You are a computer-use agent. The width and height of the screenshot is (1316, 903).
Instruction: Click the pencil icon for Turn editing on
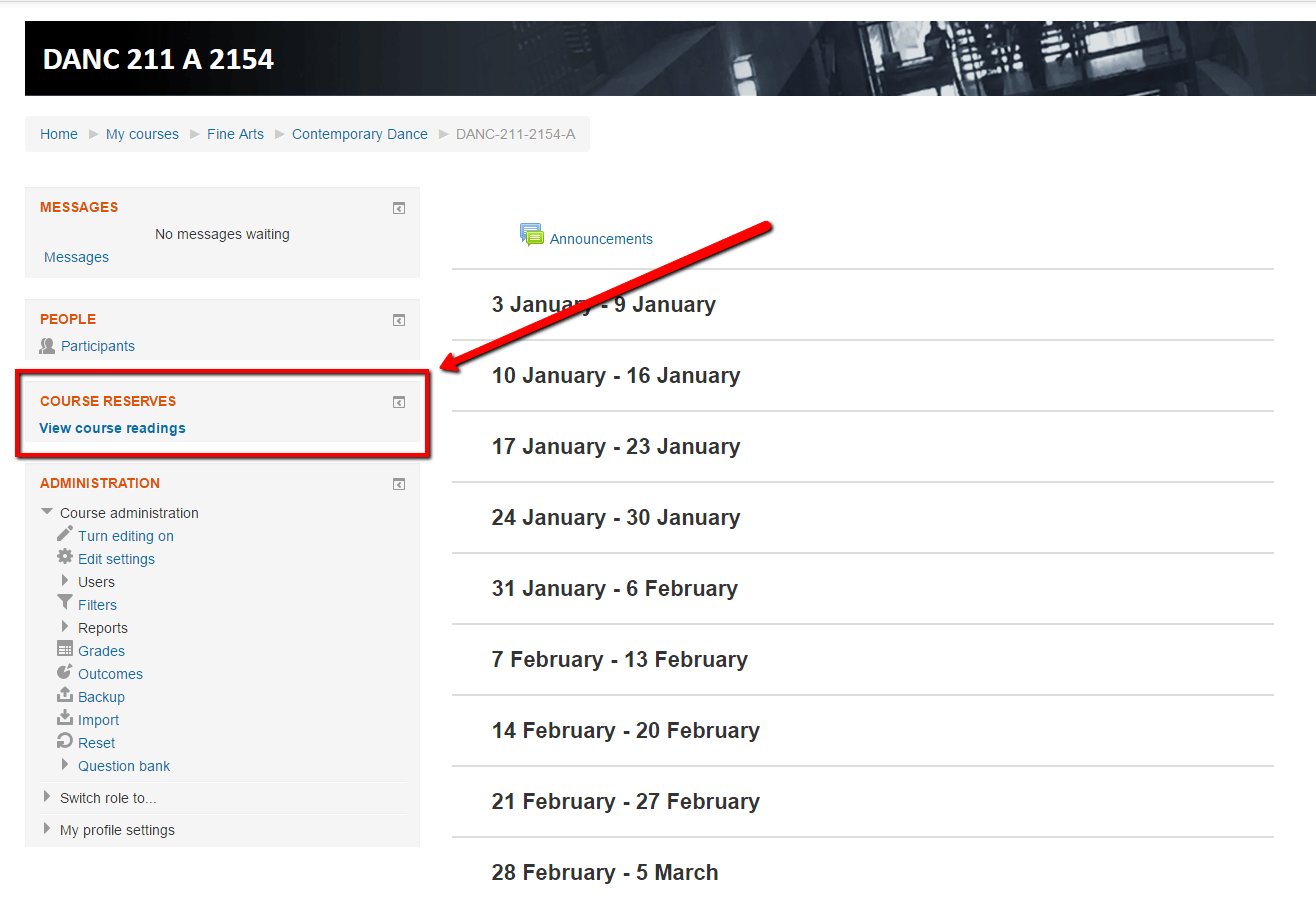coord(65,534)
